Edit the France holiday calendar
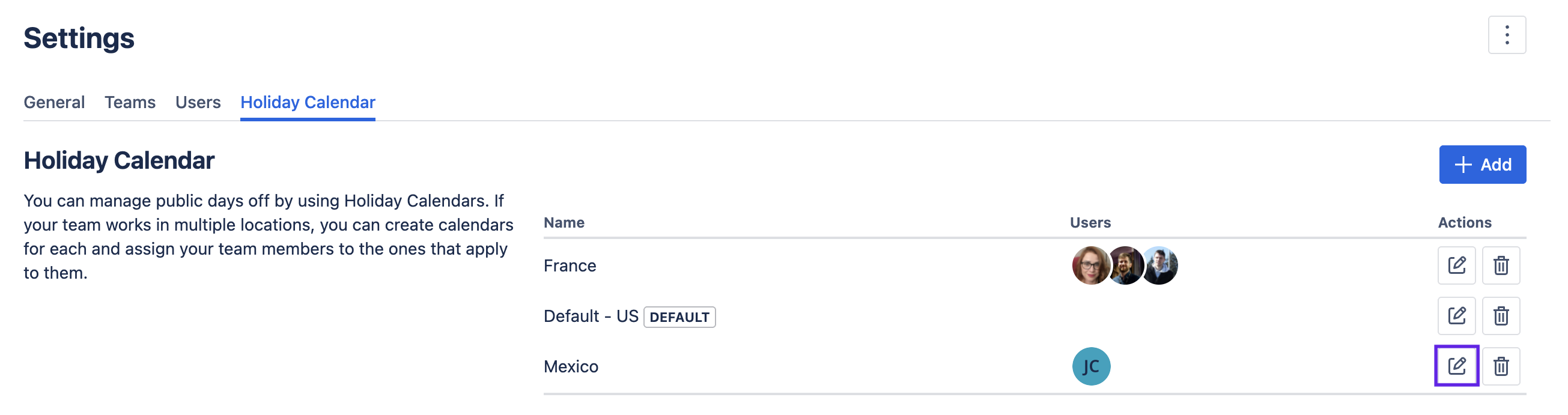Image resolution: width=1568 pixels, height=415 pixels. (x=1456, y=265)
